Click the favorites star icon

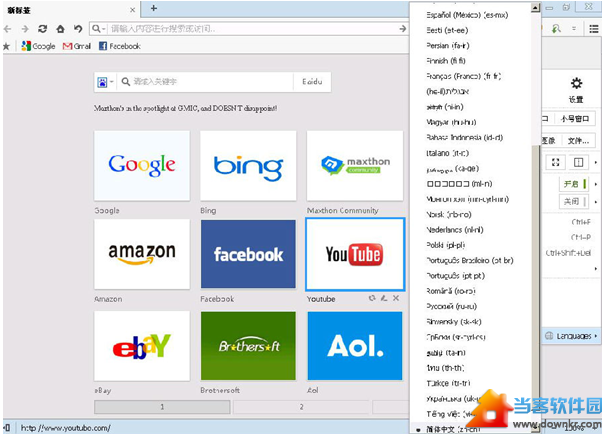[6, 46]
